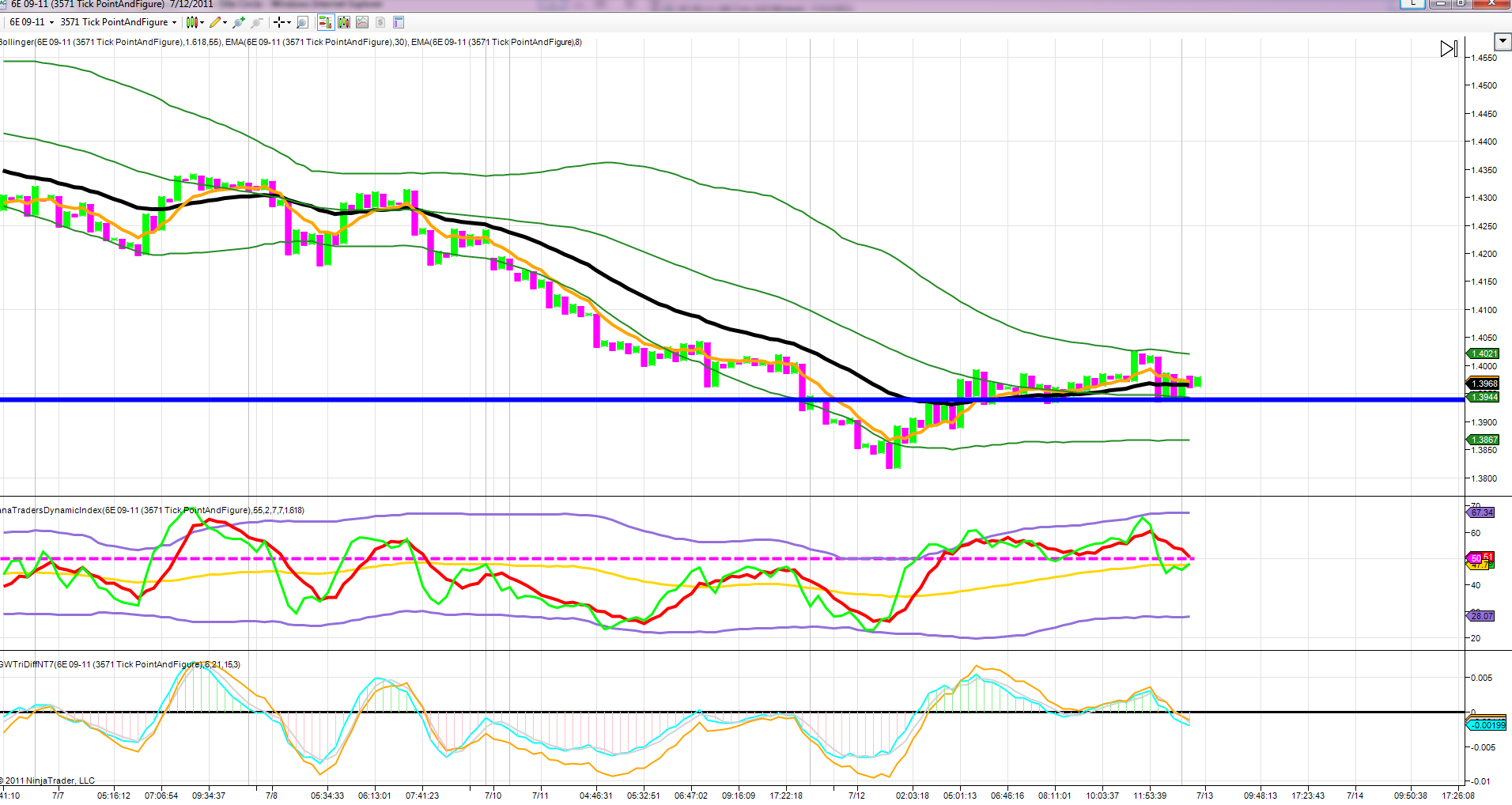
Task: Activate the crosshair cursor tool
Action: coord(278,22)
